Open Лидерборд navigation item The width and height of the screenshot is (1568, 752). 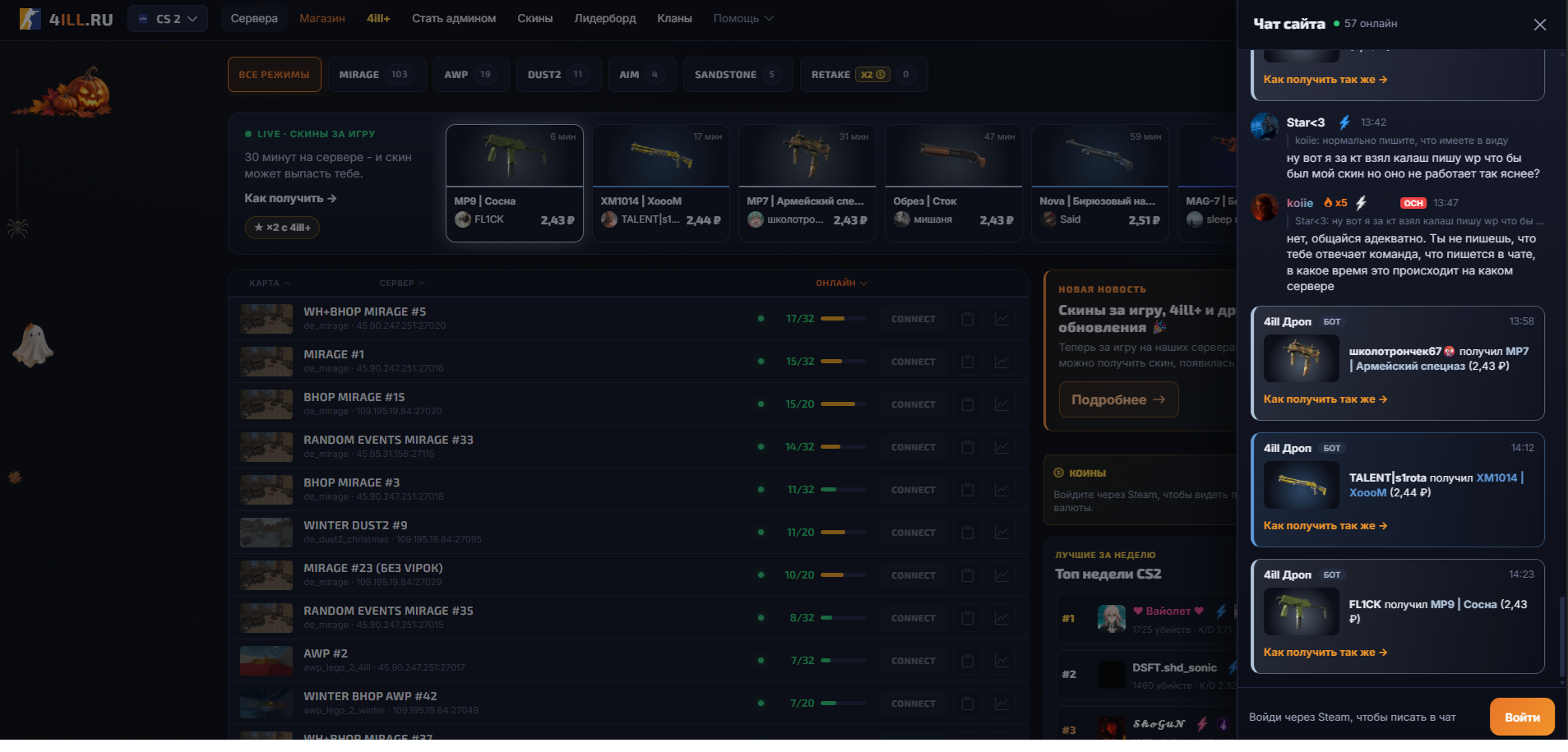click(605, 18)
